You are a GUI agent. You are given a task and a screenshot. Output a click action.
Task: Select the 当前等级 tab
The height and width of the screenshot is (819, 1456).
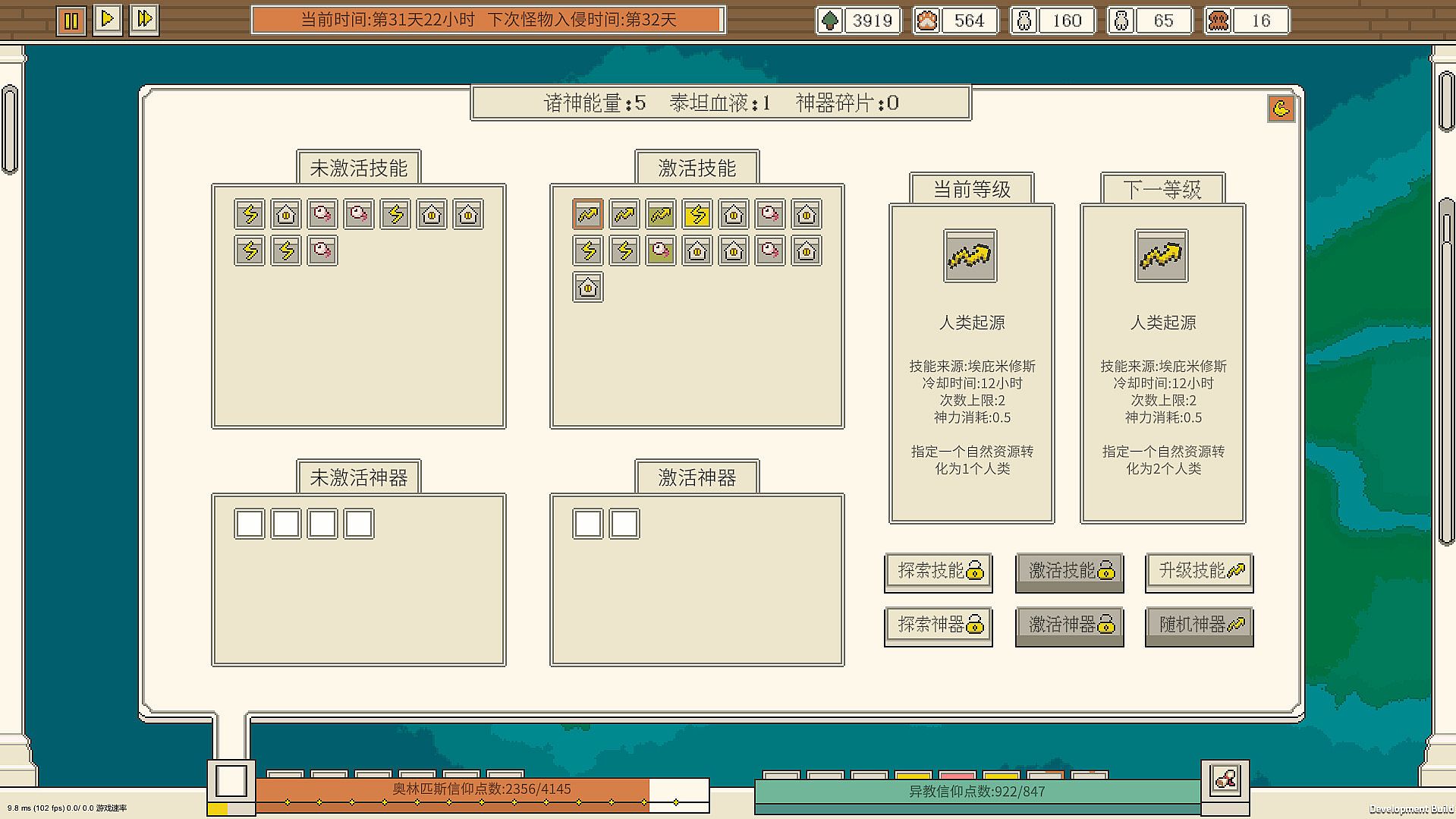pyautogui.click(x=972, y=189)
